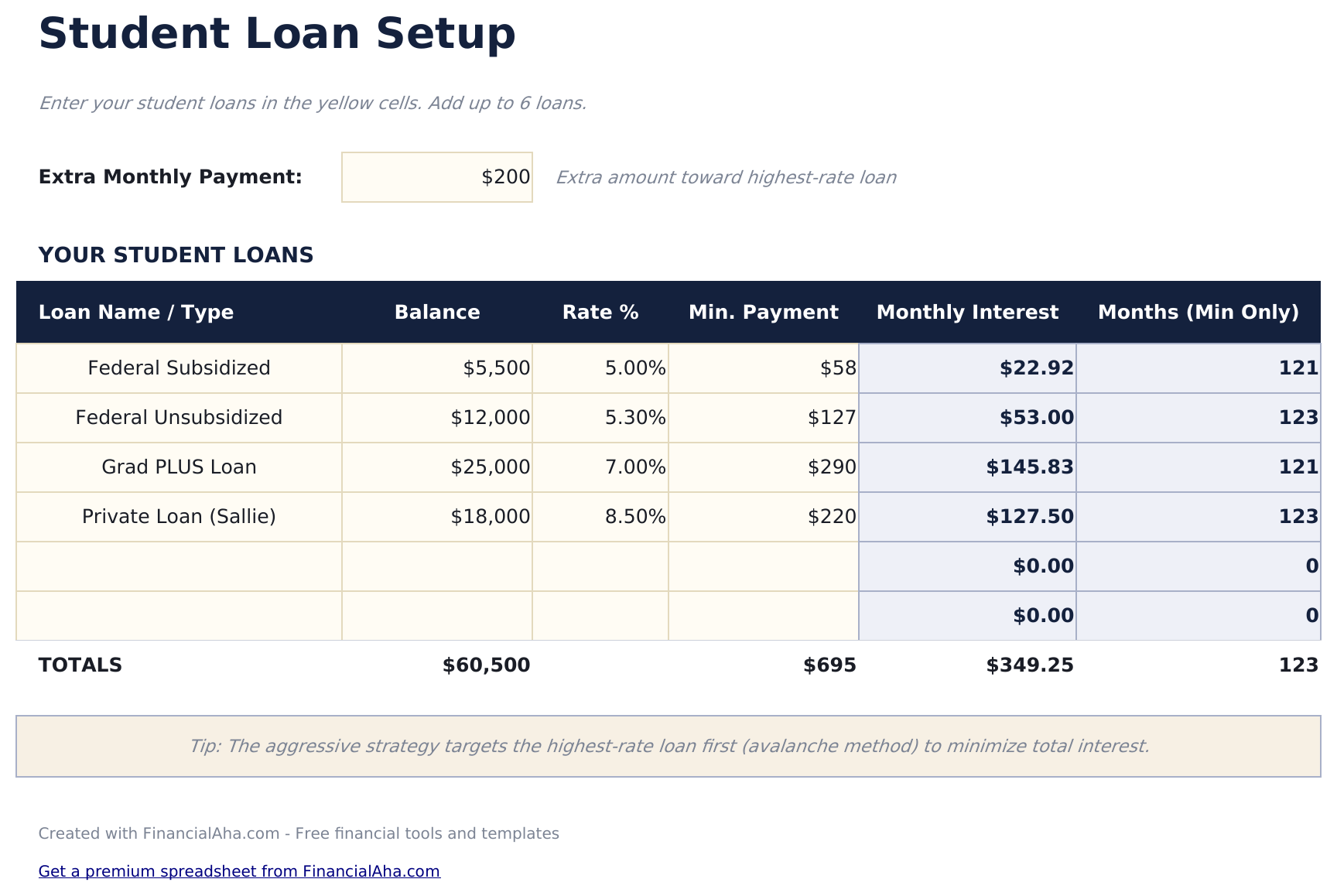Select the empty sixth loan balance cell
Viewport: 1337px width, 896px height.
[x=436, y=615]
